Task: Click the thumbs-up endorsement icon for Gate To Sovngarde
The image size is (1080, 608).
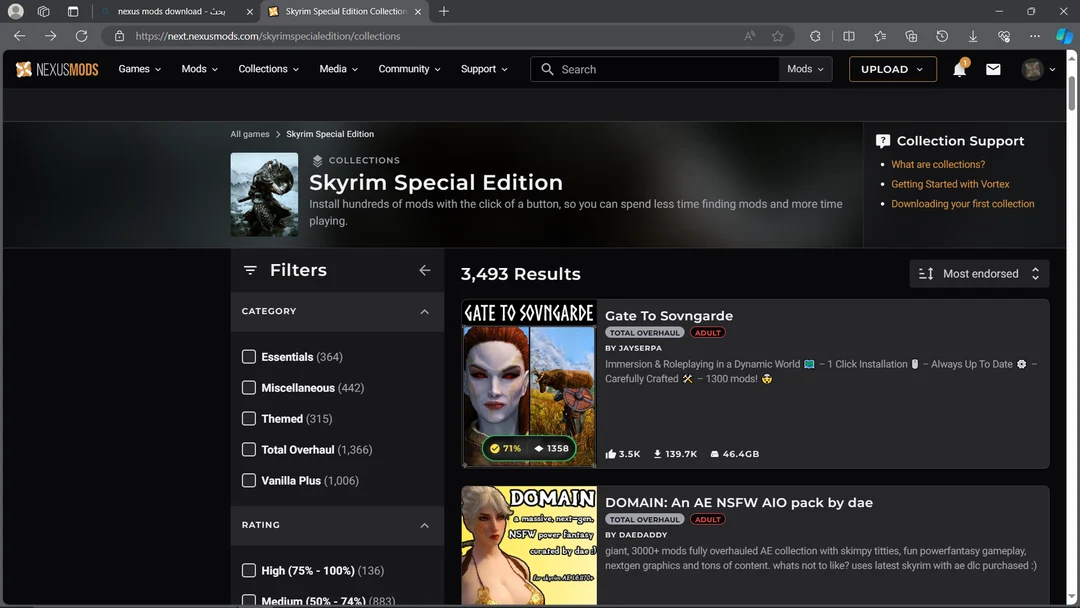Action: click(613, 453)
